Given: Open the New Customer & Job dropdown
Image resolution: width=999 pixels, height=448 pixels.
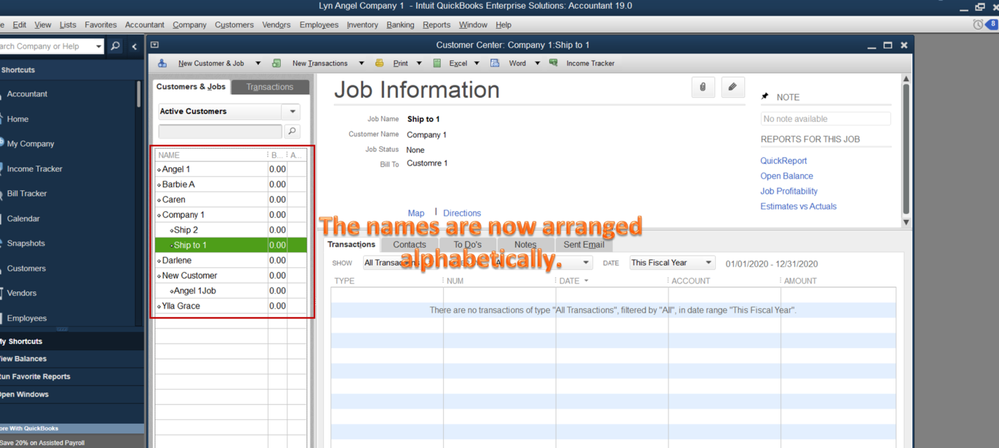Looking at the screenshot, I should pos(258,64).
